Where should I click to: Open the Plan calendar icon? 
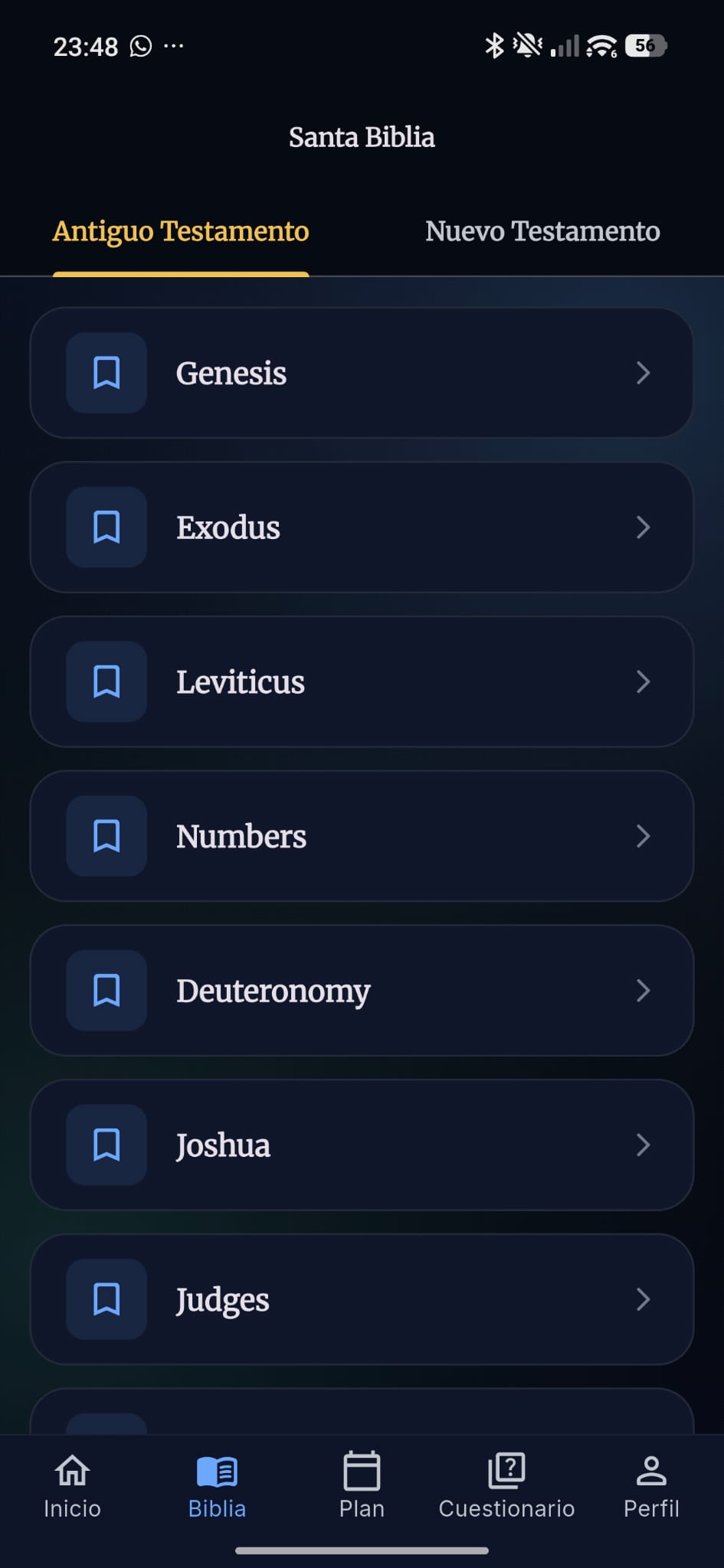tap(362, 1470)
